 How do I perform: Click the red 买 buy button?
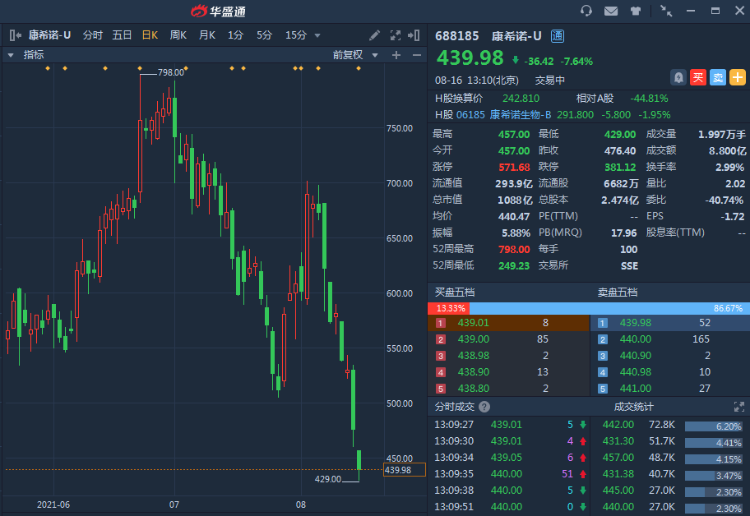(x=698, y=77)
